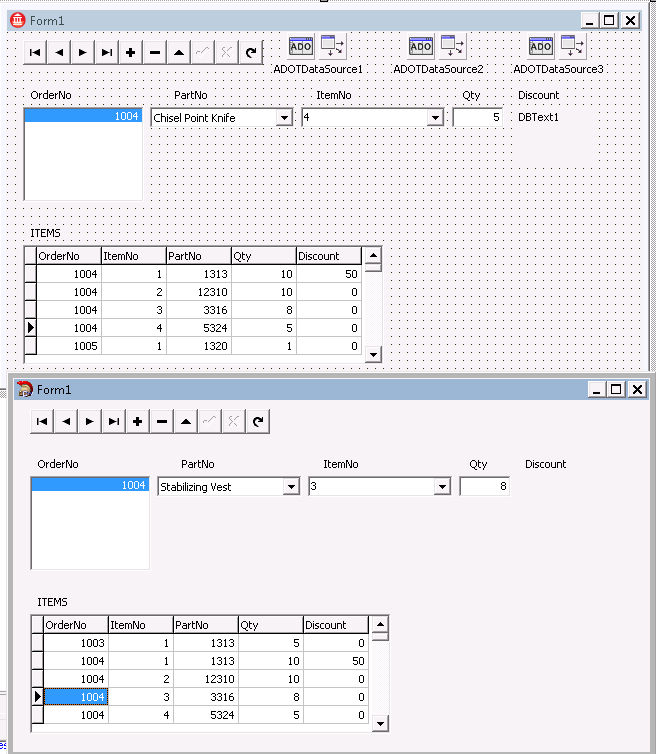Click up arrow of upper ITEMS grid scrollbar
656x754 pixels.
tap(373, 255)
